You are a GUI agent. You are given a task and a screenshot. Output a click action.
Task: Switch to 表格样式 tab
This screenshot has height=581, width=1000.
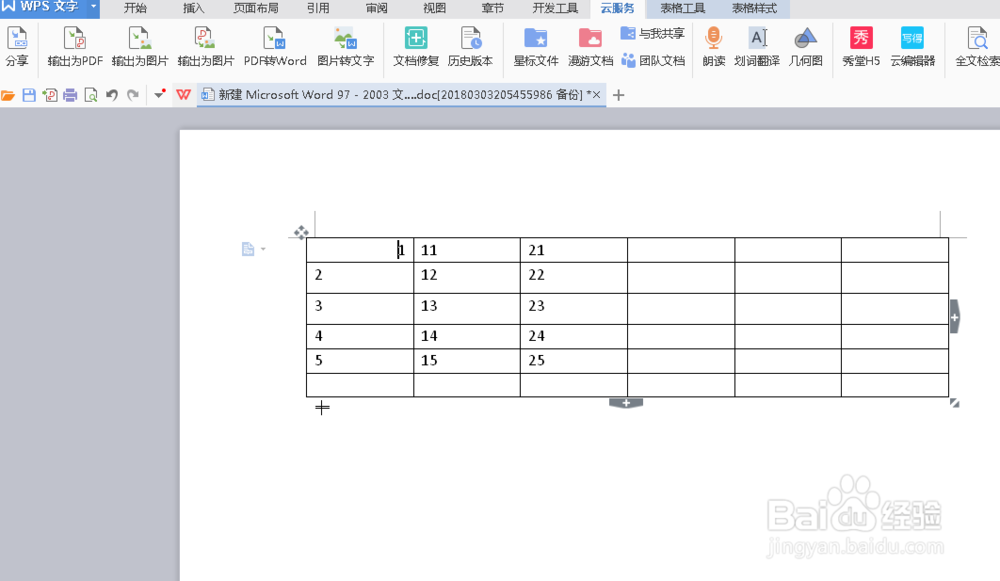point(754,8)
